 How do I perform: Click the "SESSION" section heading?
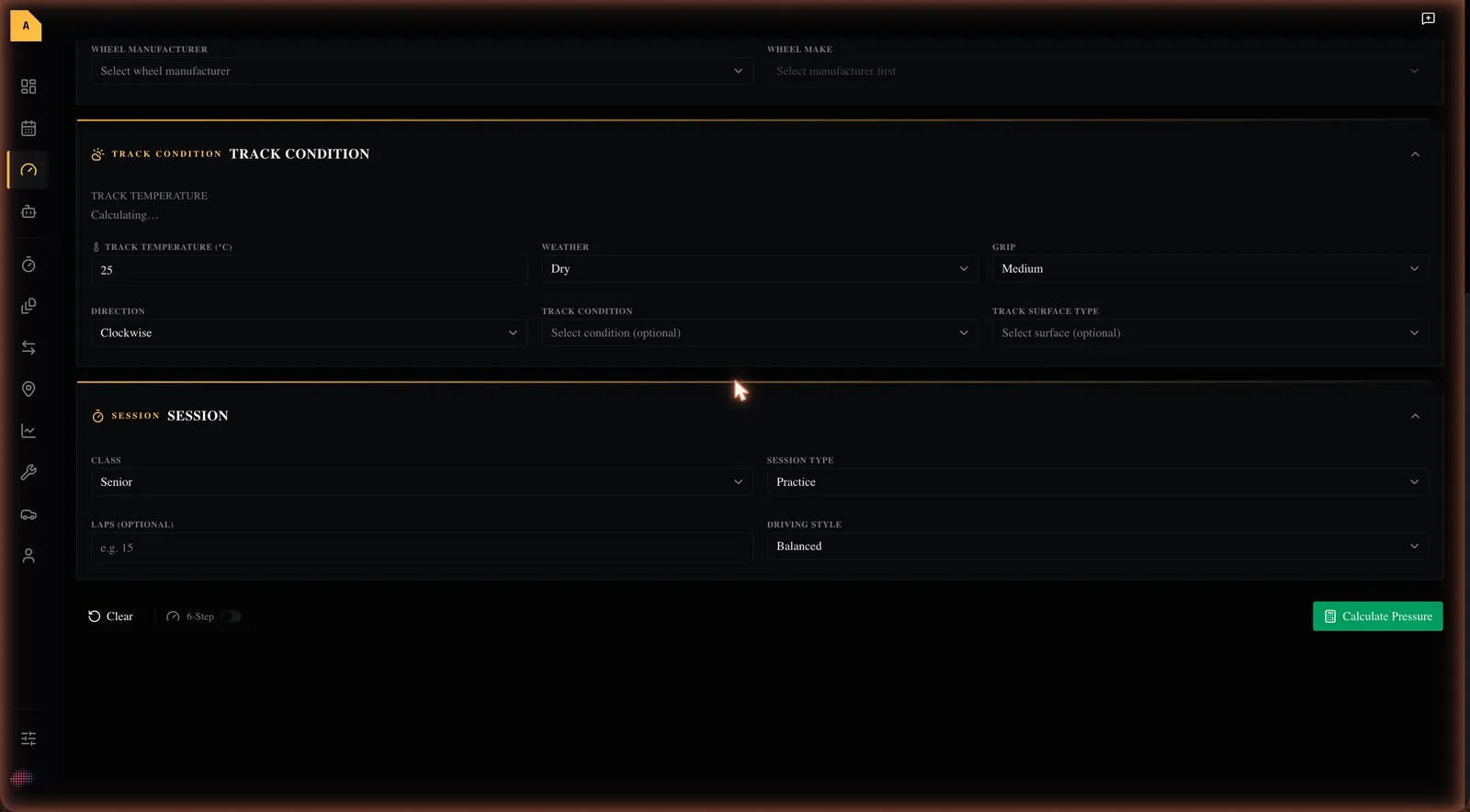click(x=198, y=416)
